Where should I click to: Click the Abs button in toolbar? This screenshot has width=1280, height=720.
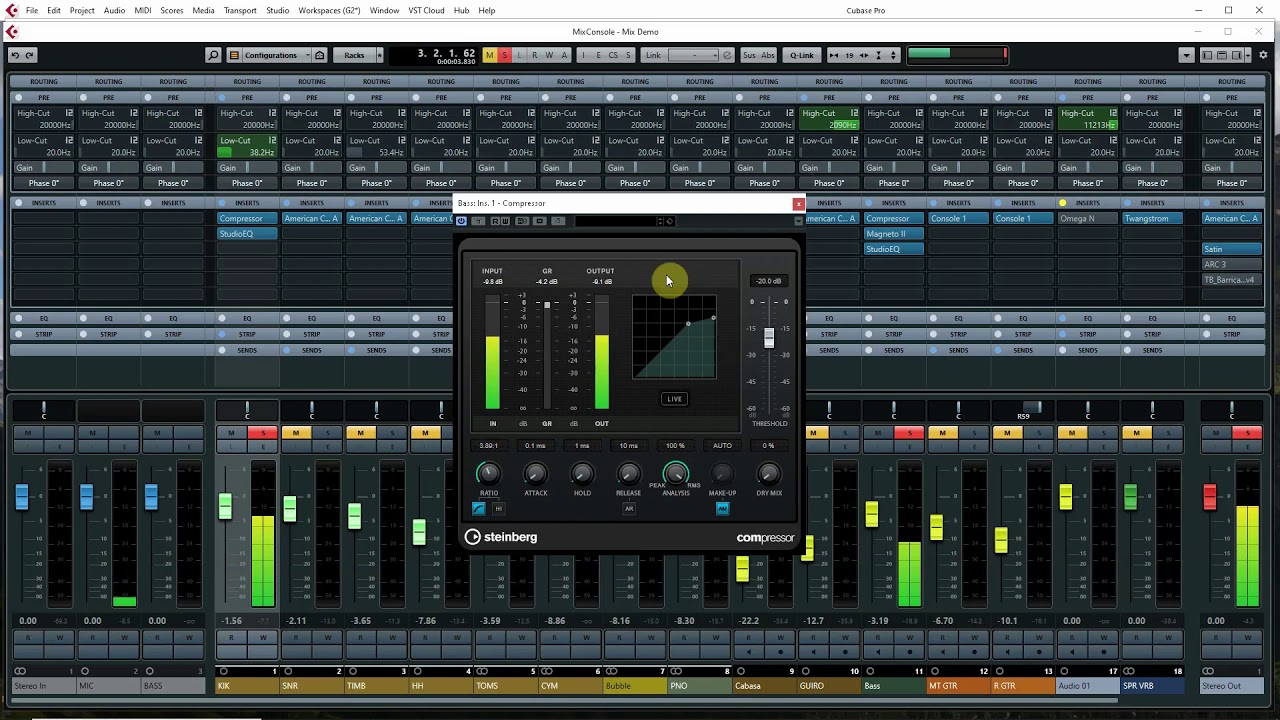[768, 55]
